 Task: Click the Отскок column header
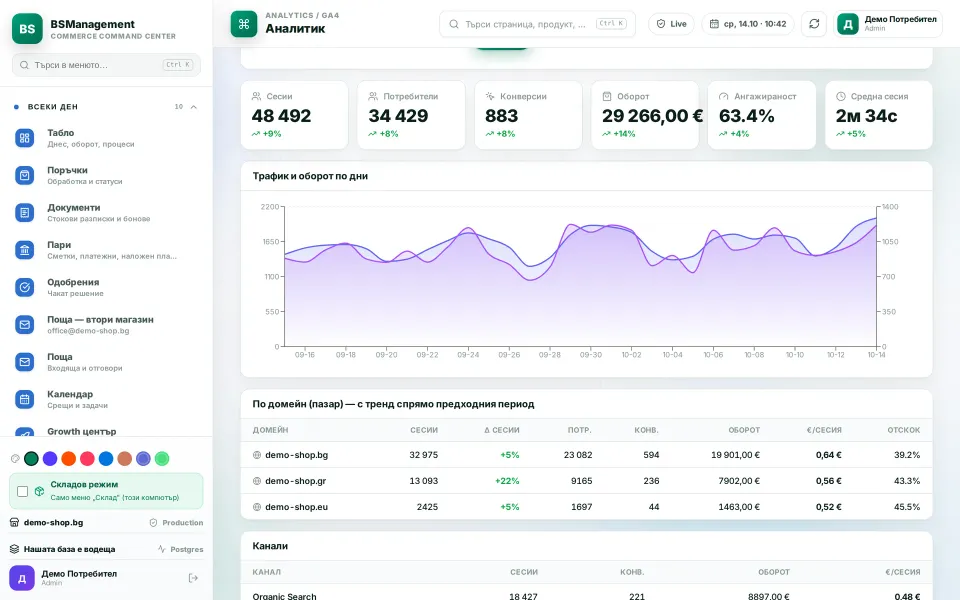904,430
